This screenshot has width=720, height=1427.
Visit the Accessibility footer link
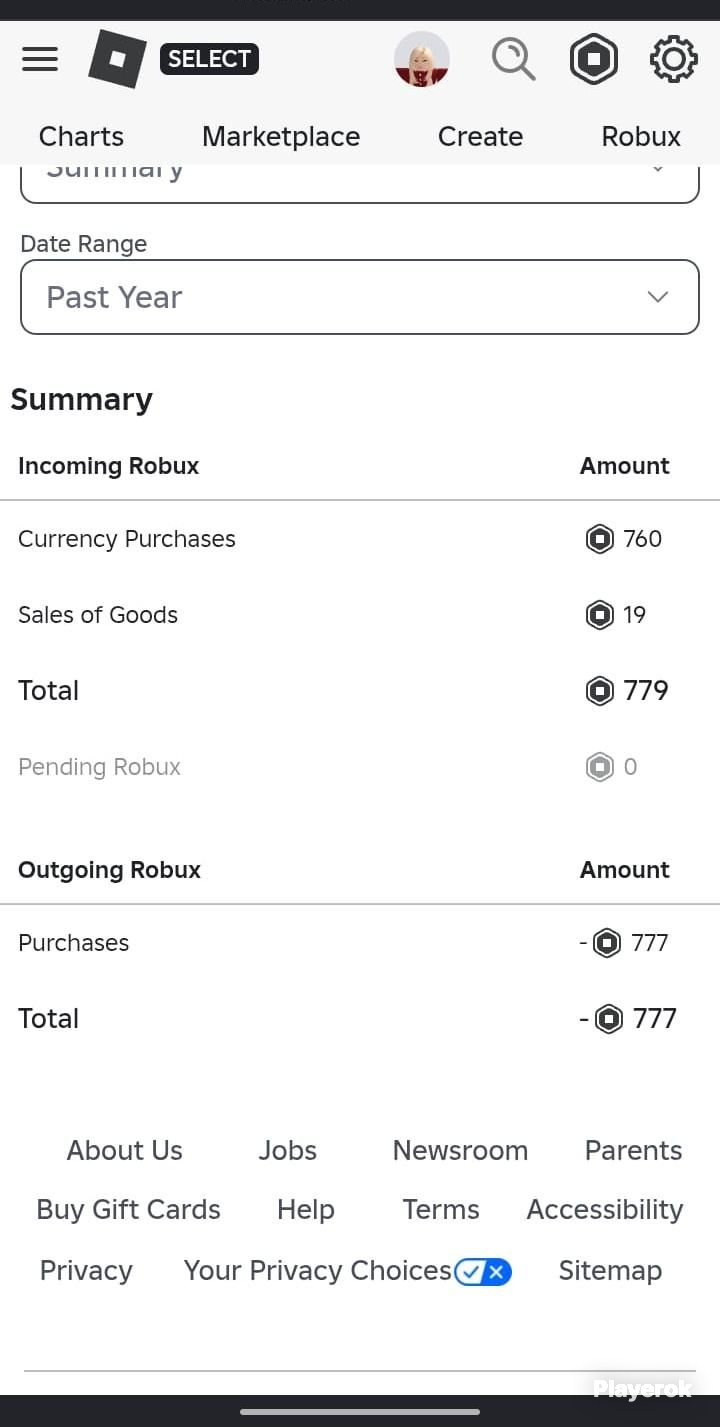tap(605, 1210)
